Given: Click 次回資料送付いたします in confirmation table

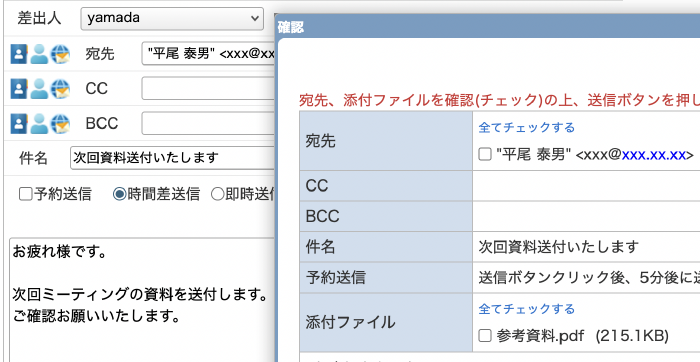Looking at the screenshot, I should pos(558,247).
